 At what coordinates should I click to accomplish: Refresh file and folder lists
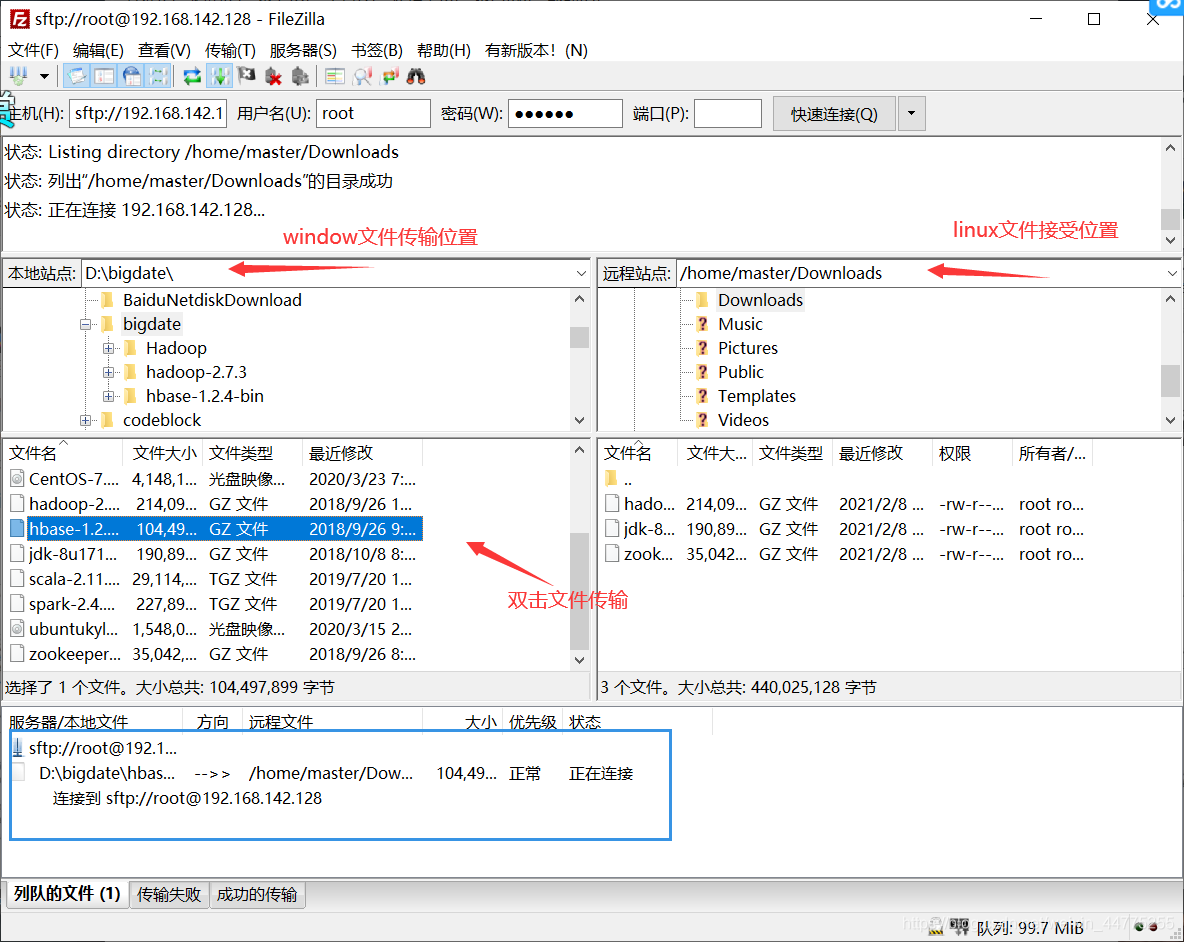192,76
